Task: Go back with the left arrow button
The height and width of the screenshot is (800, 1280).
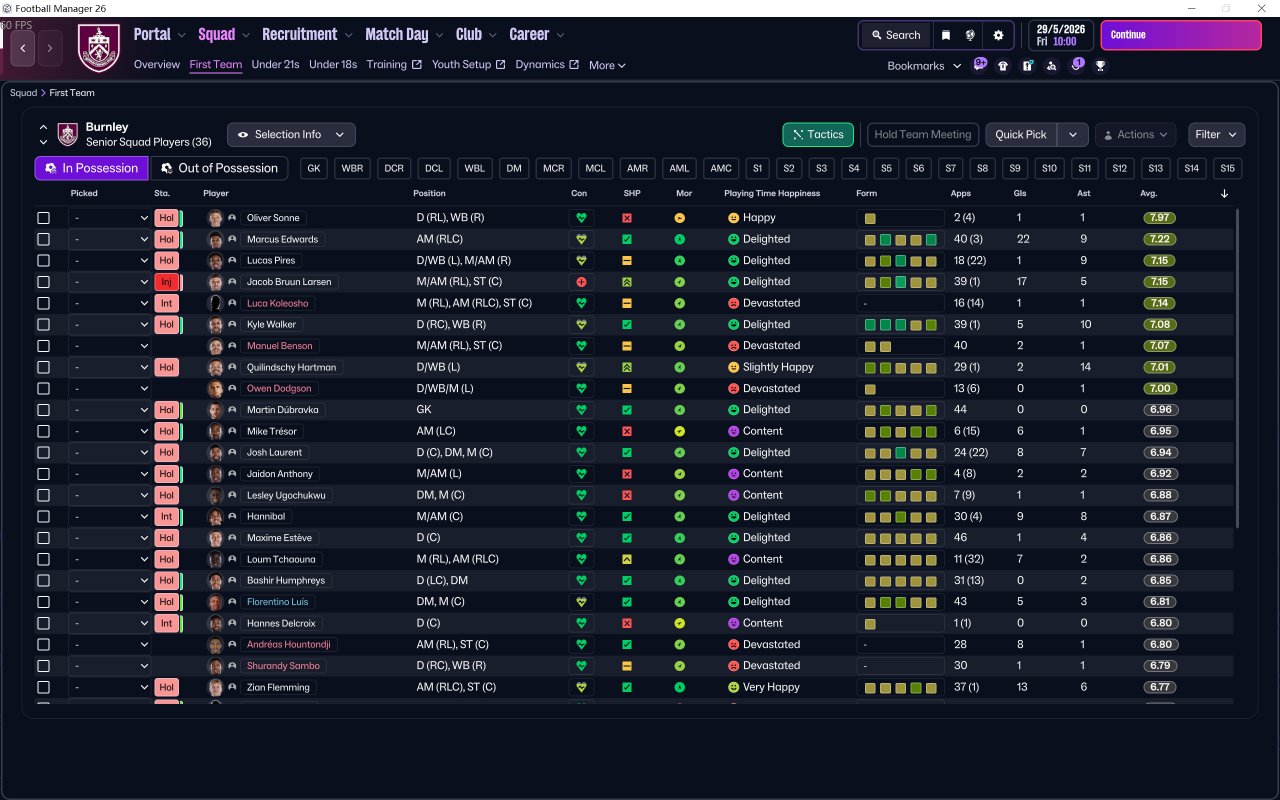Action: [23, 47]
